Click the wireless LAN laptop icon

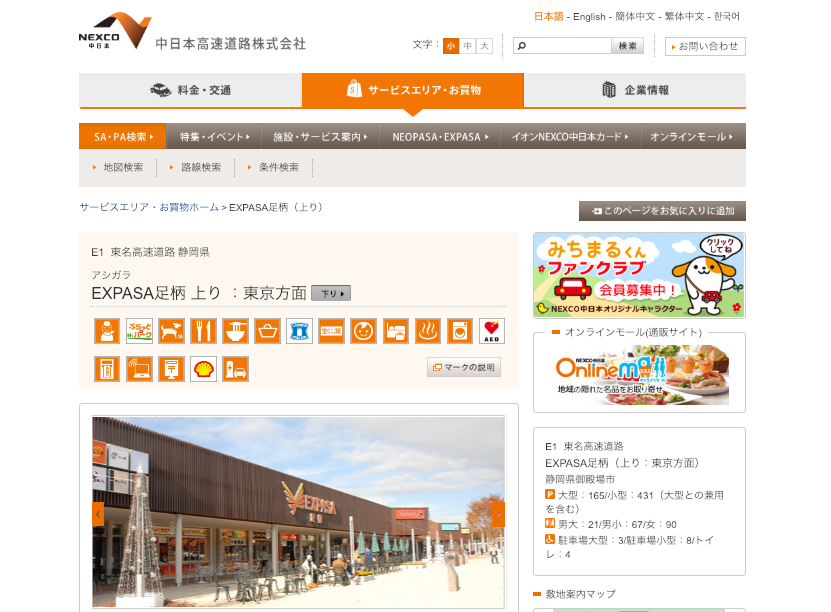click(x=139, y=369)
